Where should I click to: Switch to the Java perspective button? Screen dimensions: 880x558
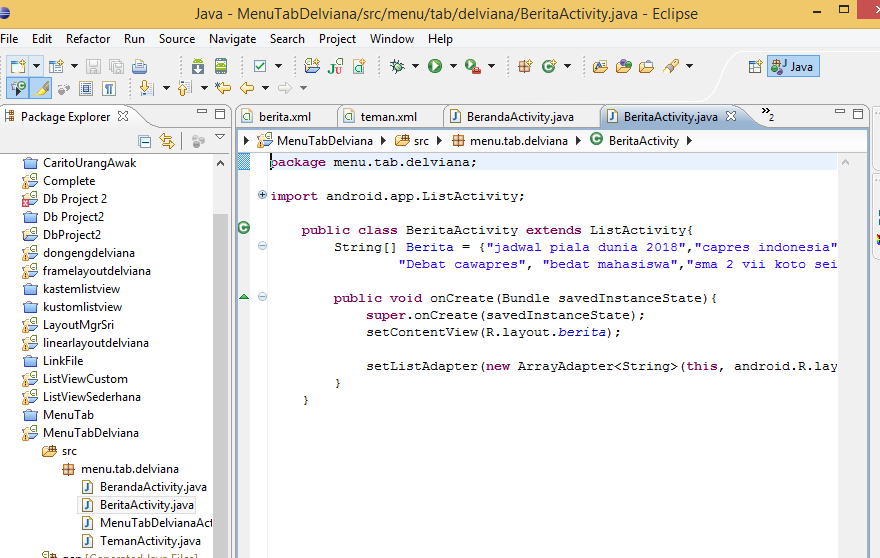pos(793,66)
